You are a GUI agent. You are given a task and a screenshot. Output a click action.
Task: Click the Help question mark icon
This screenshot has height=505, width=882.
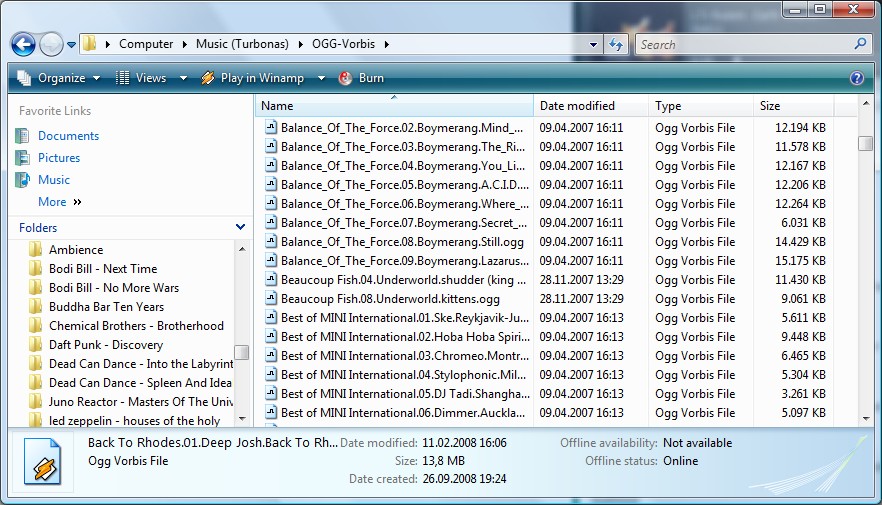point(856,78)
